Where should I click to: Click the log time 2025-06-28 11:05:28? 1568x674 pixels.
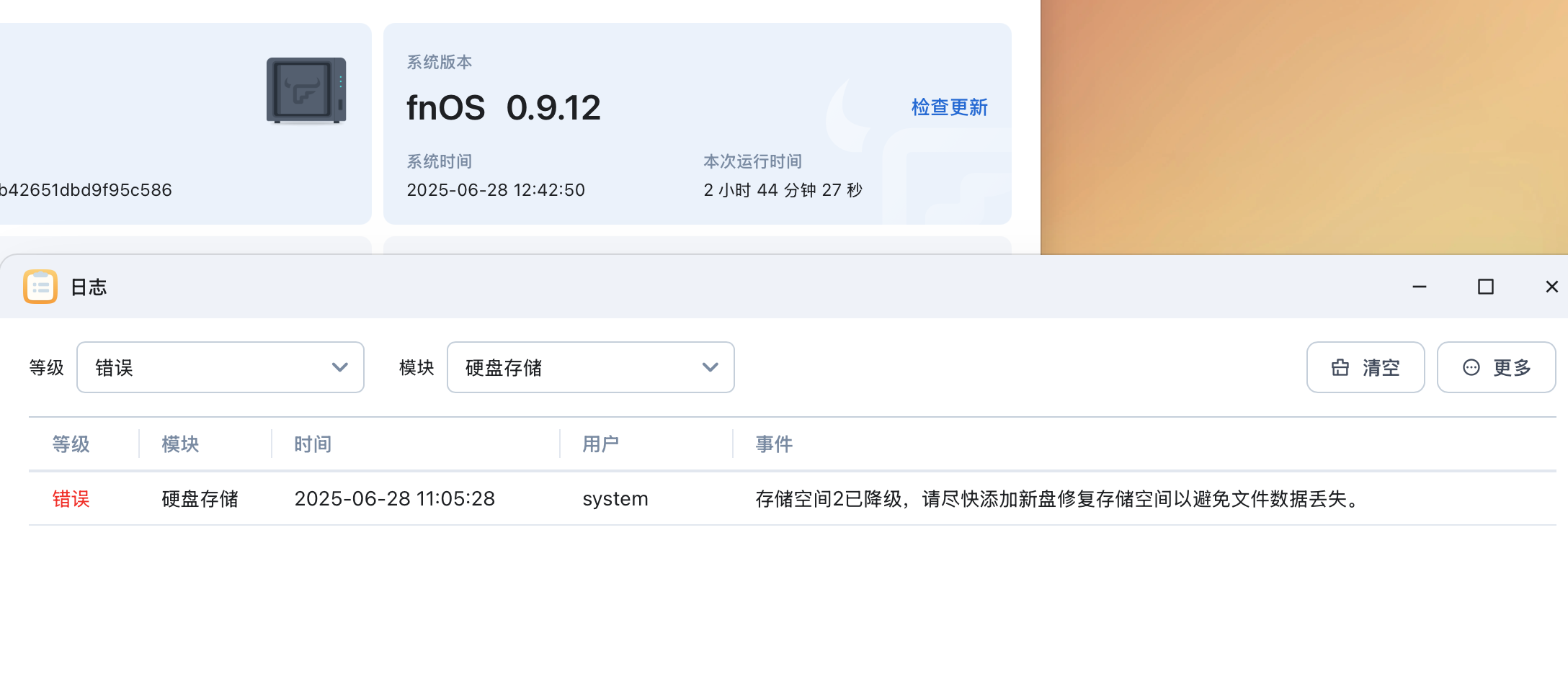[x=395, y=498]
